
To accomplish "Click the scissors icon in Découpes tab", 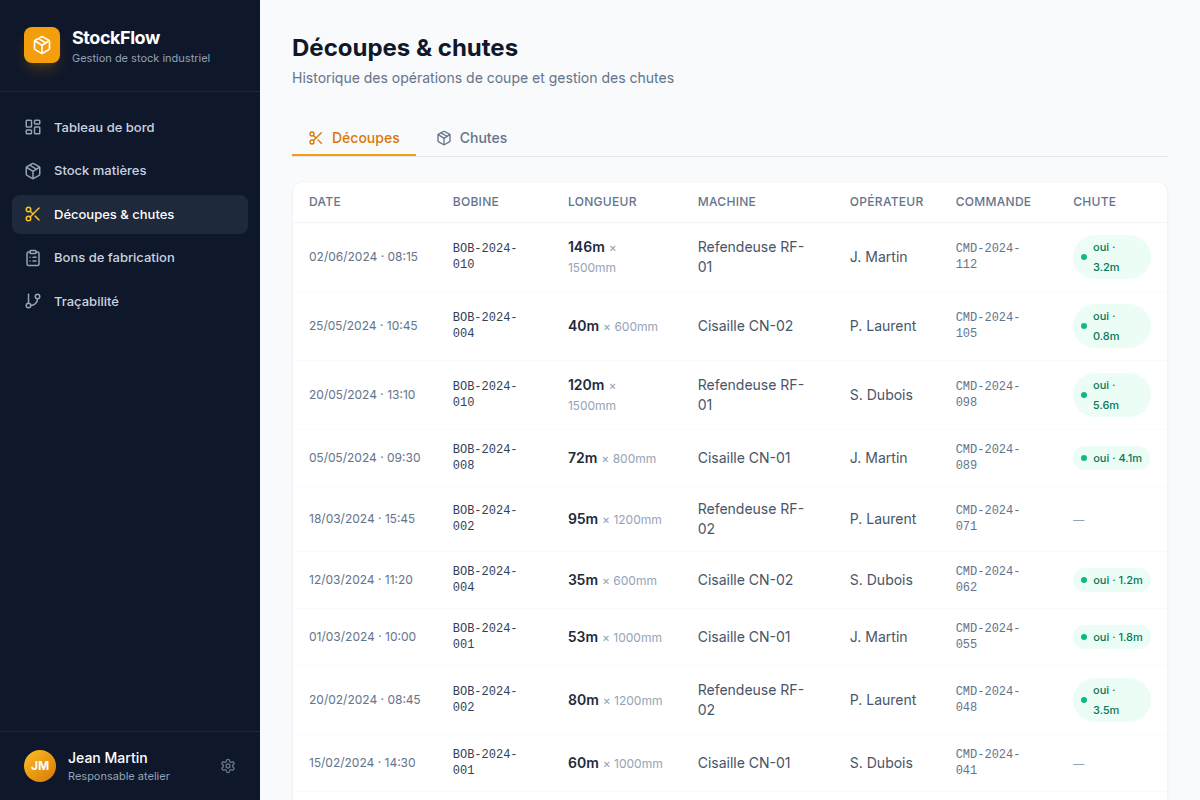I will tap(316, 138).
